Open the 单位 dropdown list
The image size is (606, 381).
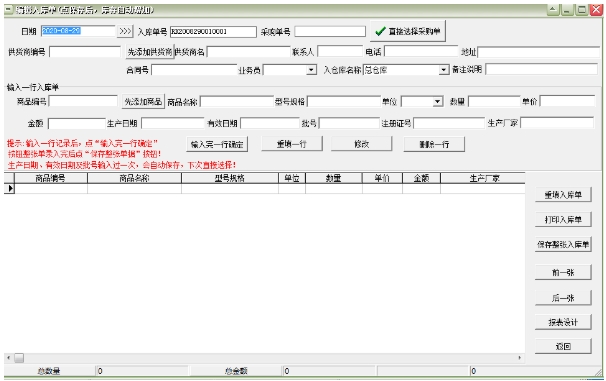point(437,102)
